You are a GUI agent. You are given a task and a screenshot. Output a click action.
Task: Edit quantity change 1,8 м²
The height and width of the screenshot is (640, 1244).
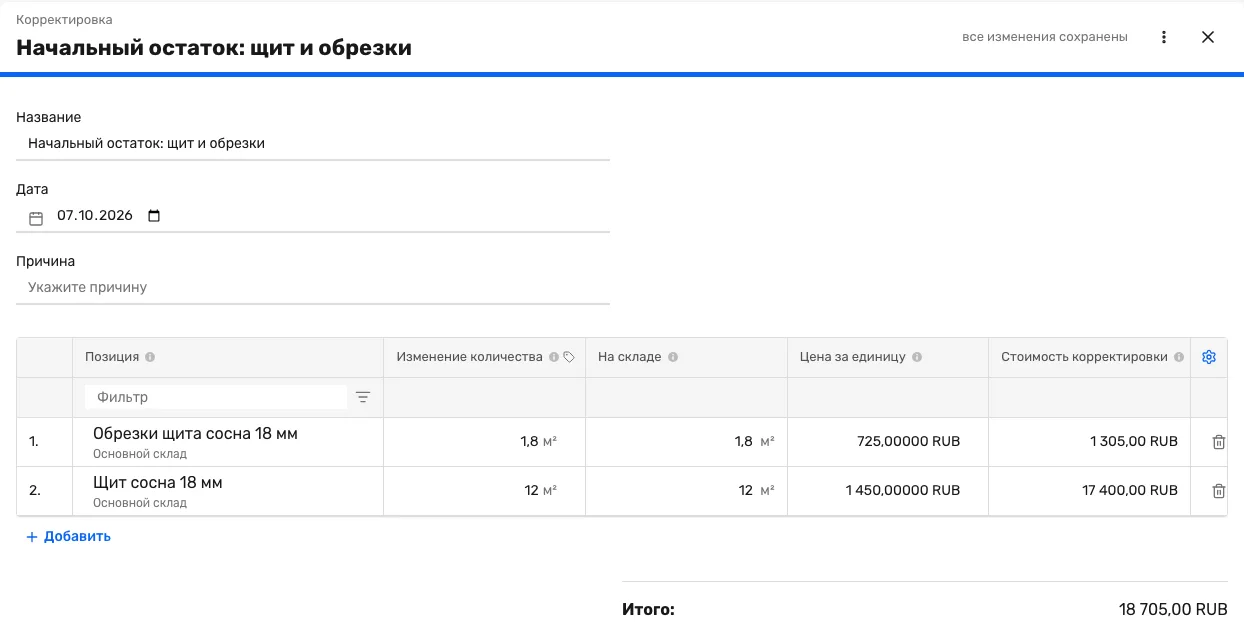click(538, 442)
